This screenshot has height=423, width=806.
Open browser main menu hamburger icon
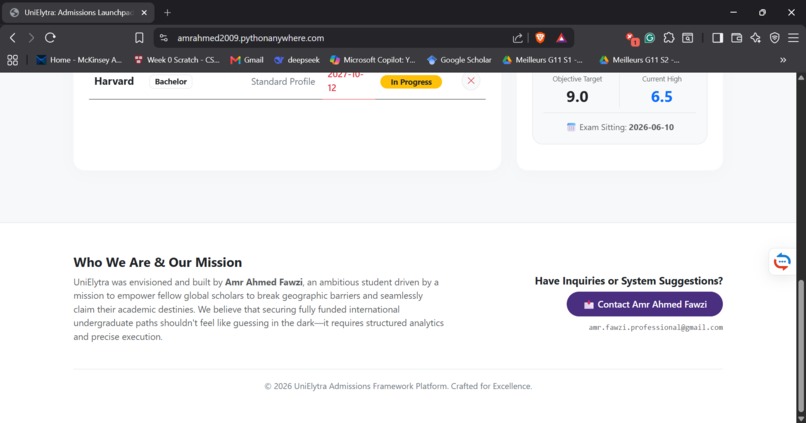click(x=794, y=38)
